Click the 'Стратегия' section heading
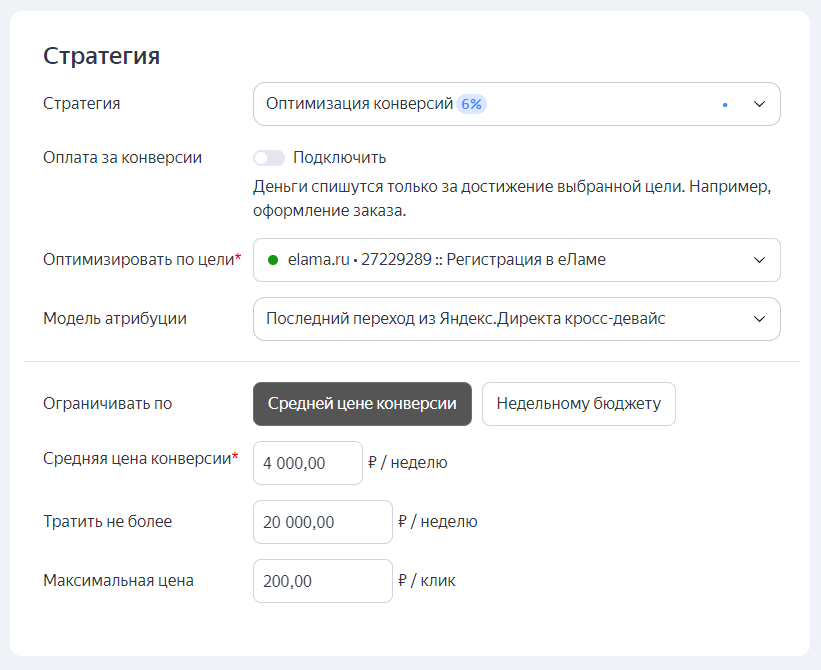The height and width of the screenshot is (670, 821). 101,56
